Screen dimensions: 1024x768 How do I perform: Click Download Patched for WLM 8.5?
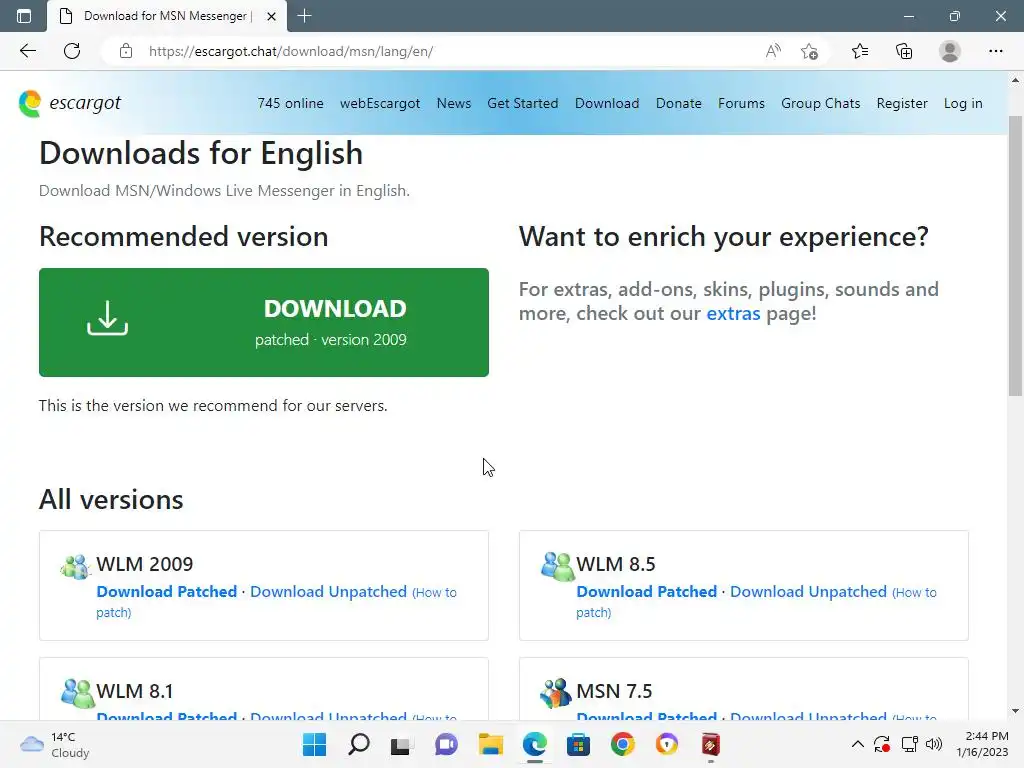tap(647, 592)
